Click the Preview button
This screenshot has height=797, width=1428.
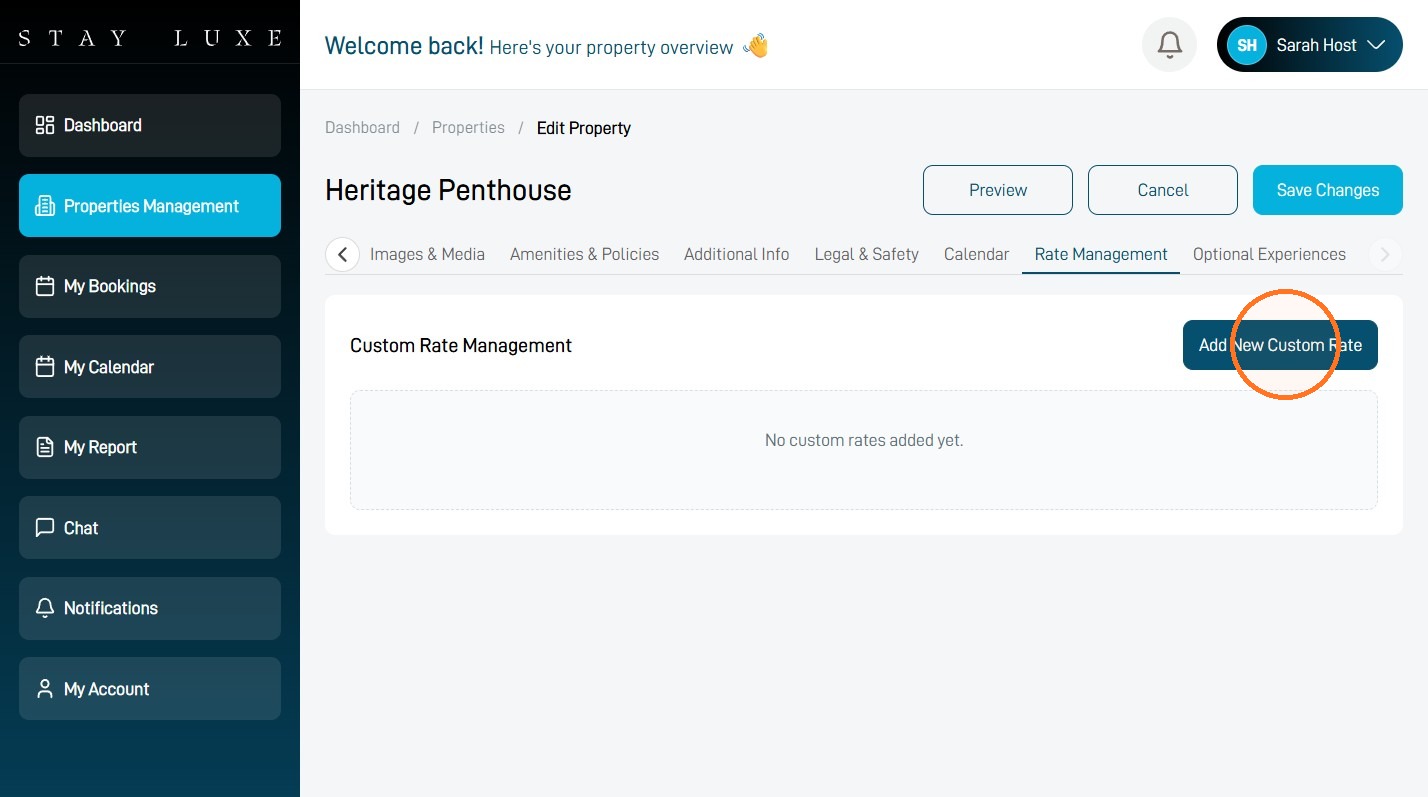point(998,190)
